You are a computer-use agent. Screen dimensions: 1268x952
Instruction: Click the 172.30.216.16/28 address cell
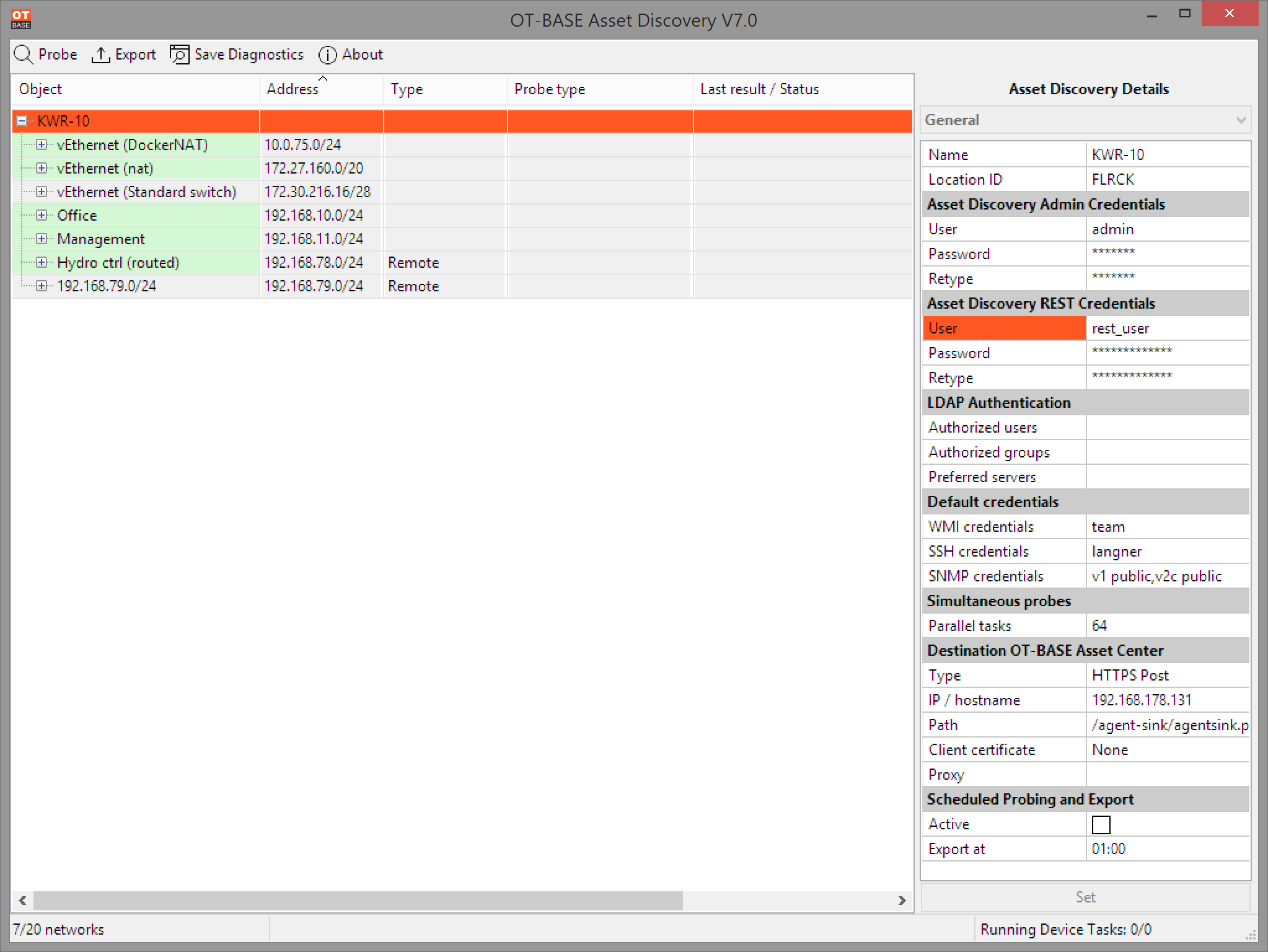pyautogui.click(x=322, y=192)
